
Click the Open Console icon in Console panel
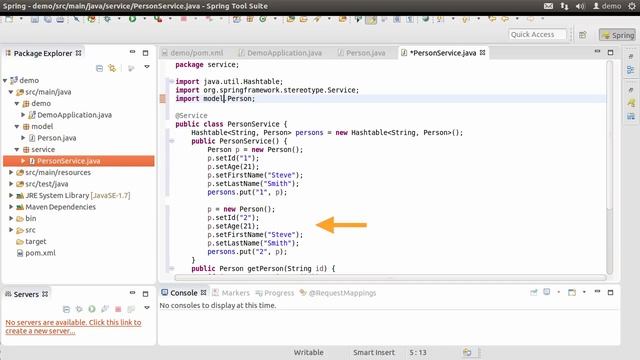coord(572,293)
